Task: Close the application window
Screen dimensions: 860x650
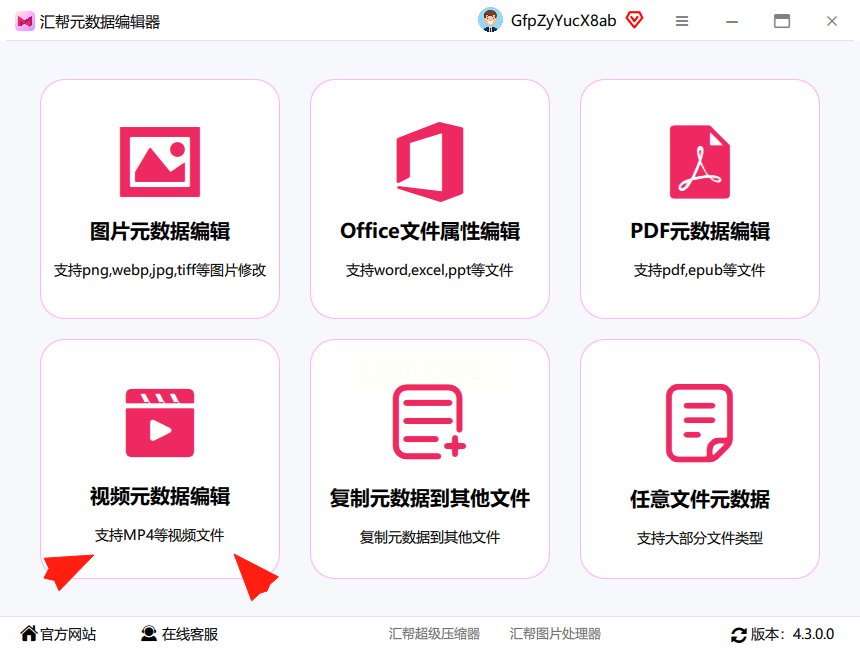Action: [x=831, y=21]
